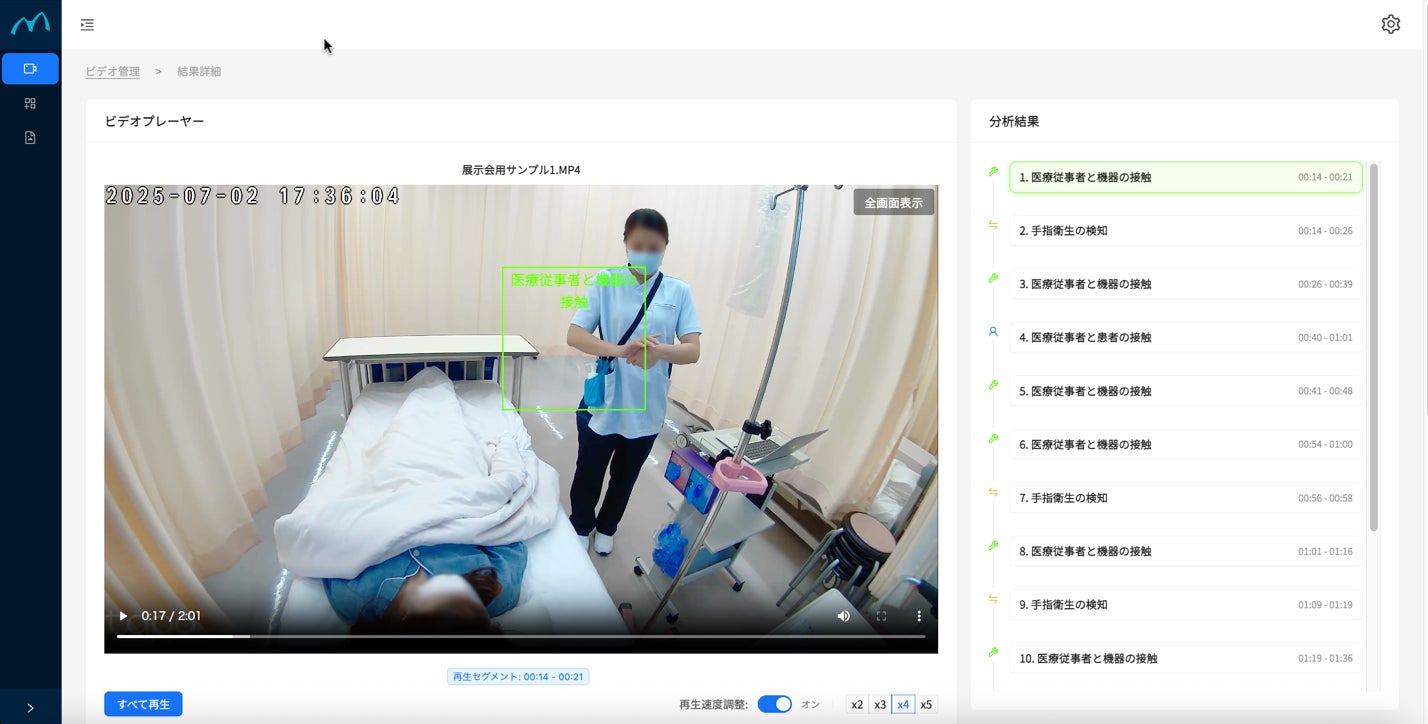This screenshot has width=1428, height=724.
Task: Select x5 playback speed
Action: coord(926,704)
